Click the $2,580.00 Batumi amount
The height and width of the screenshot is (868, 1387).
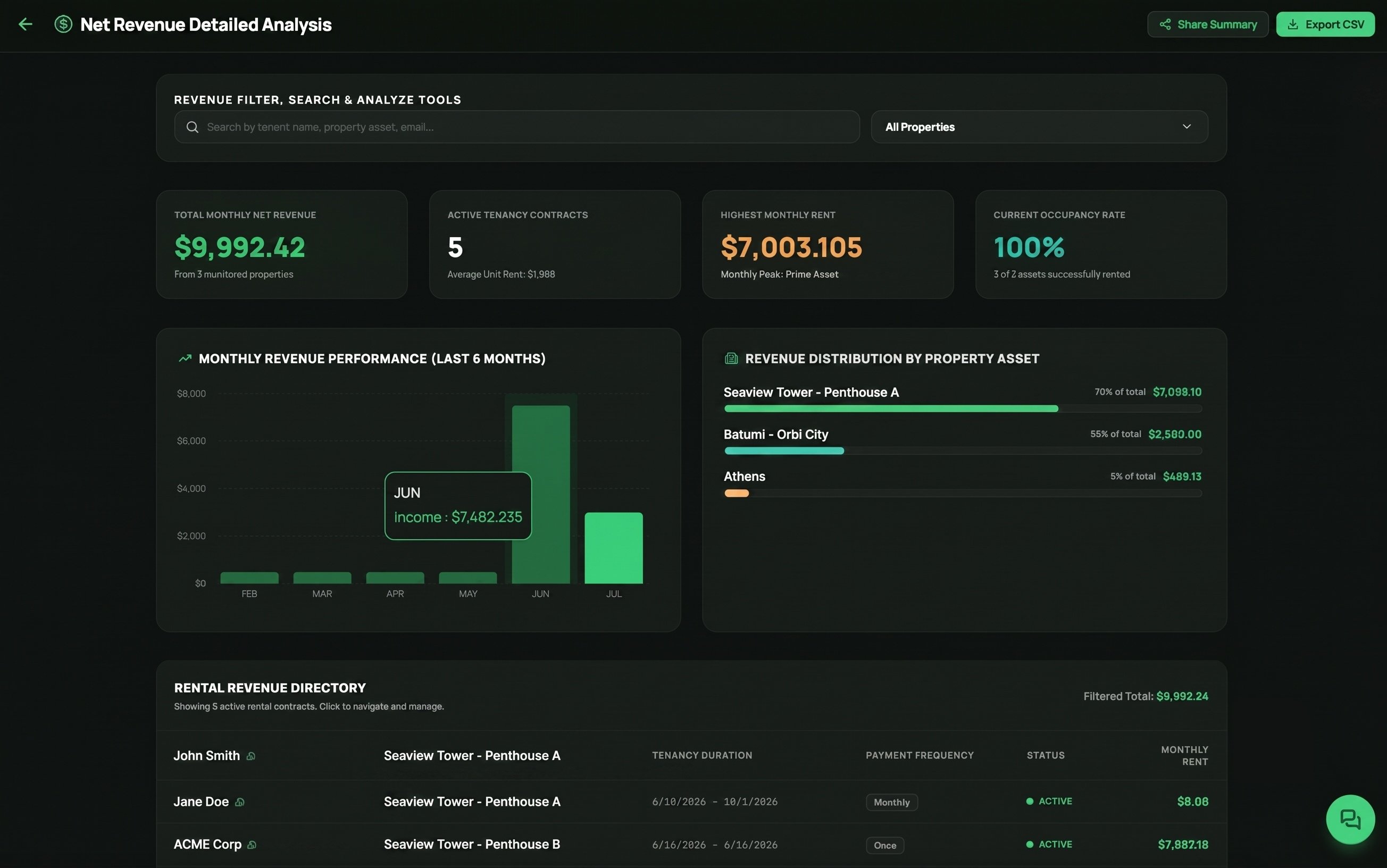pyautogui.click(x=1175, y=435)
